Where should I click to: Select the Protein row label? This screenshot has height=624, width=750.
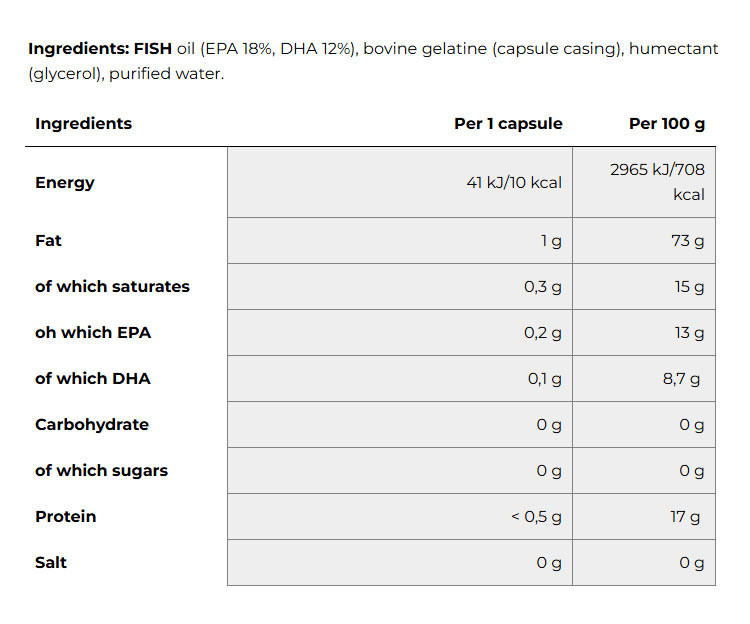tap(66, 516)
